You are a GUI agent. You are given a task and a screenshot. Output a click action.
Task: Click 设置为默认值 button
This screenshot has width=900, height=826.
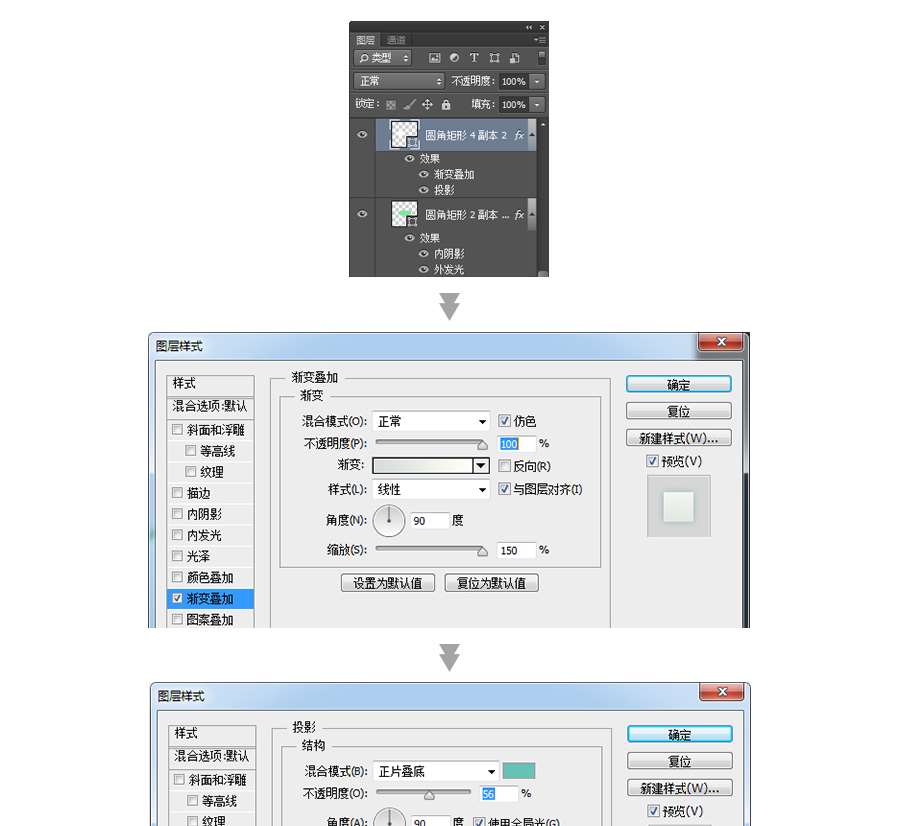(x=387, y=583)
